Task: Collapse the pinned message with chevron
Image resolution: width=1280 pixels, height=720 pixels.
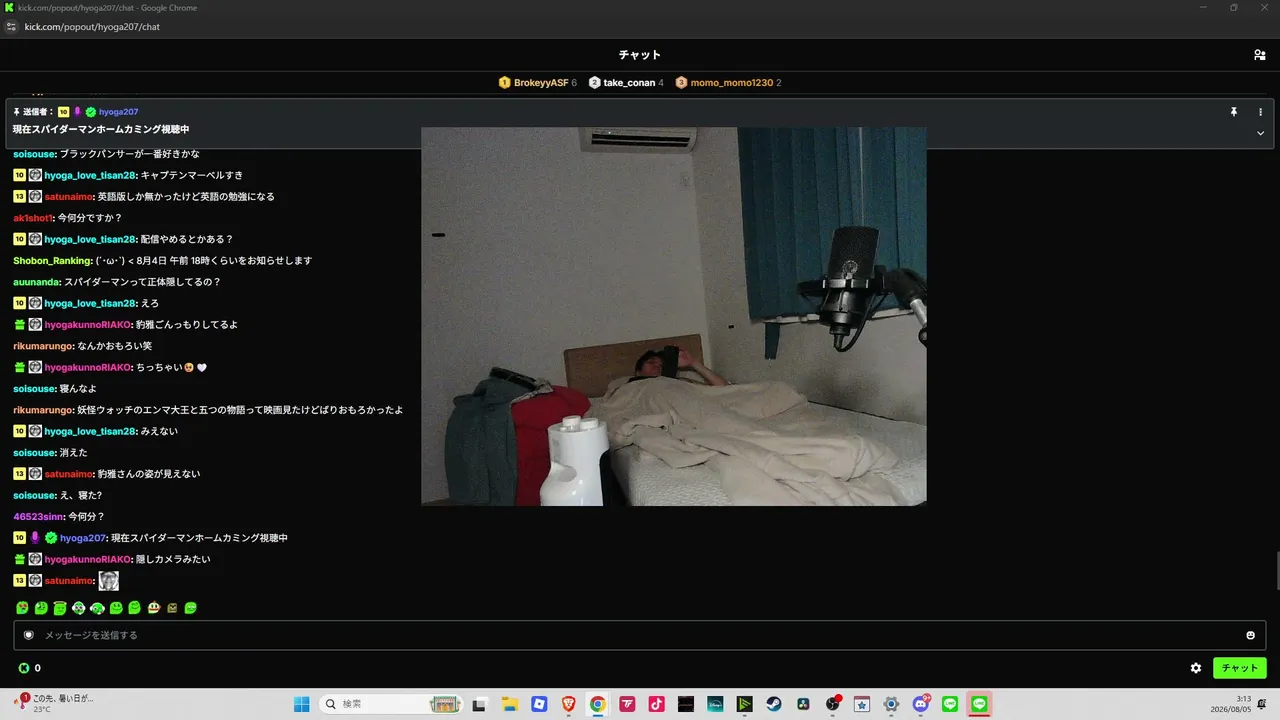Action: (1260, 133)
